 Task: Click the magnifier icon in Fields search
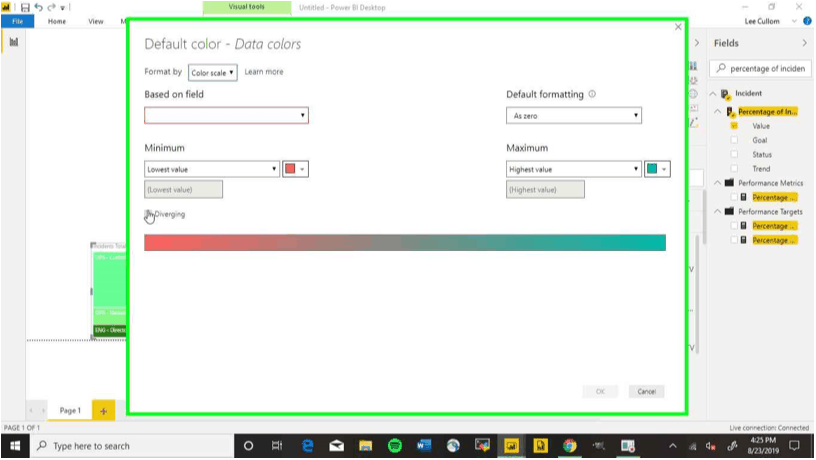click(x=721, y=68)
